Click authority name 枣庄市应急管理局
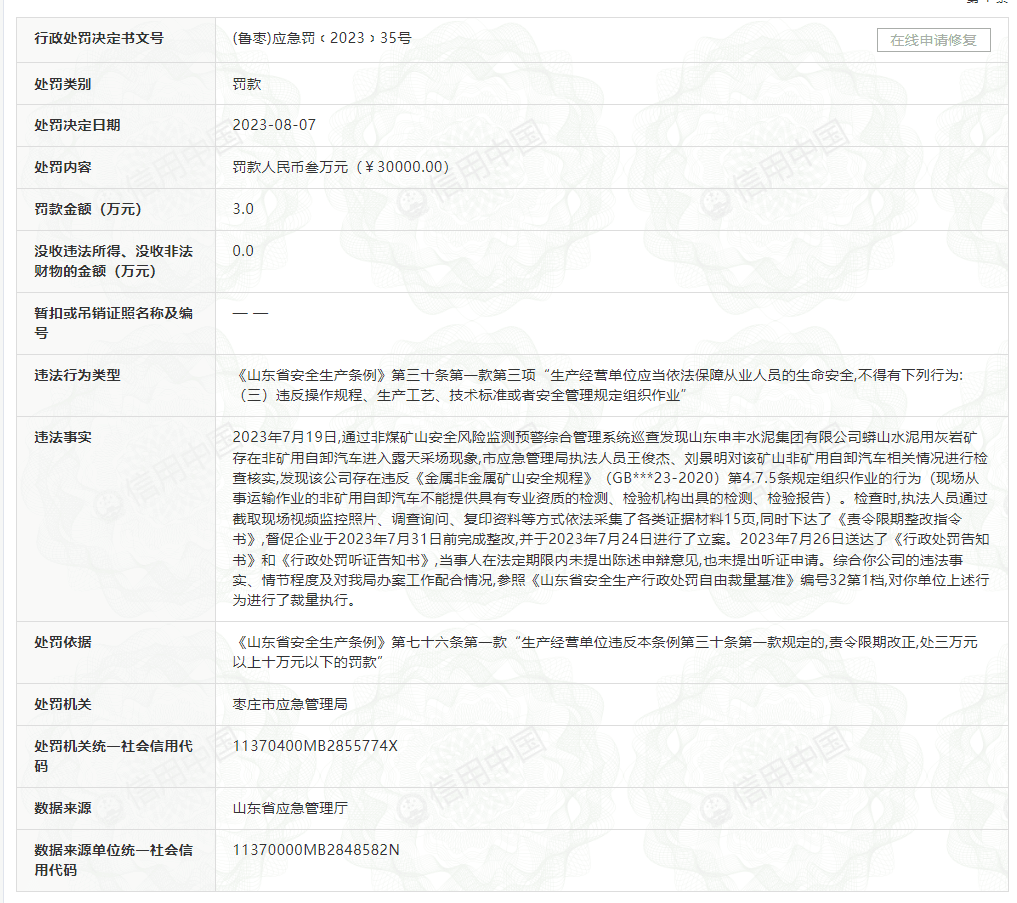Image resolution: width=1017 pixels, height=903 pixels. [289, 704]
